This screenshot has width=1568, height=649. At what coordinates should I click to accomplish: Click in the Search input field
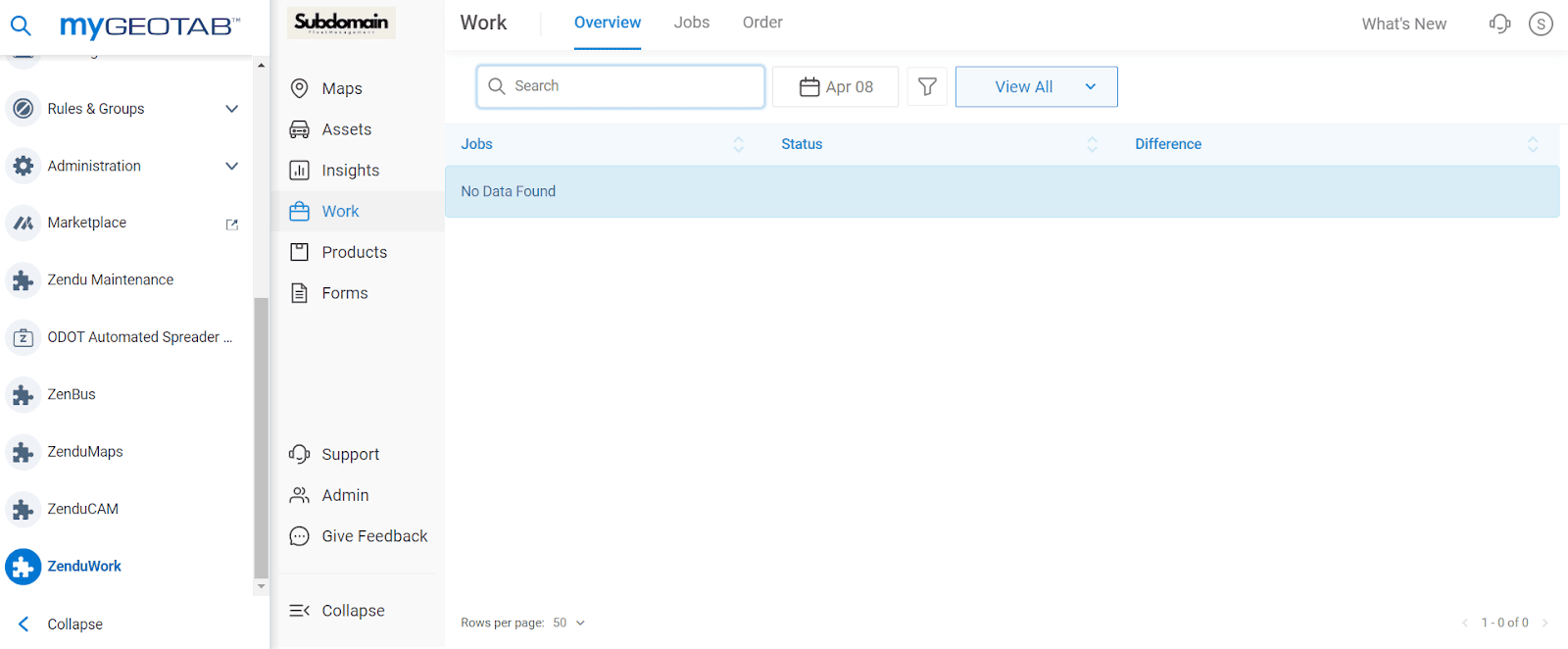tap(620, 86)
